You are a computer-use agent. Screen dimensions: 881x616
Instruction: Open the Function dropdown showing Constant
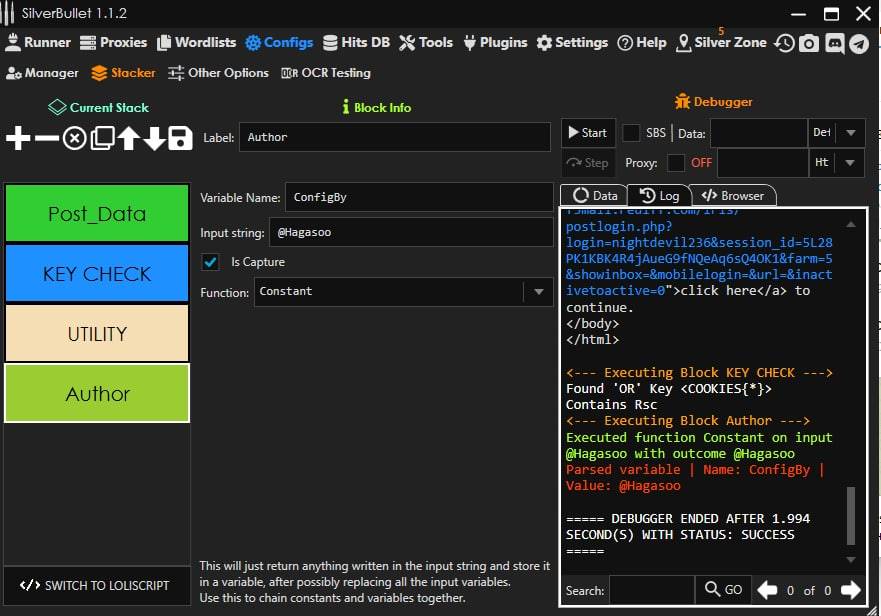[538, 292]
